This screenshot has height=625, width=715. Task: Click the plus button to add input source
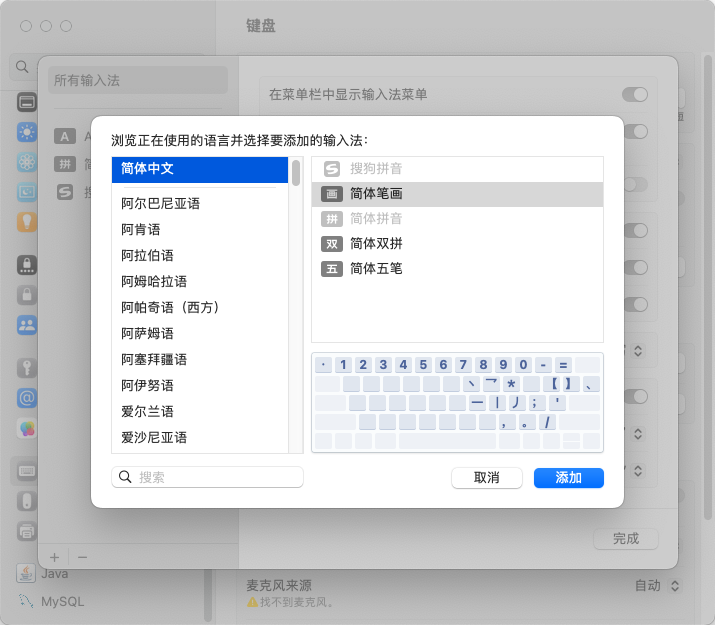point(55,557)
